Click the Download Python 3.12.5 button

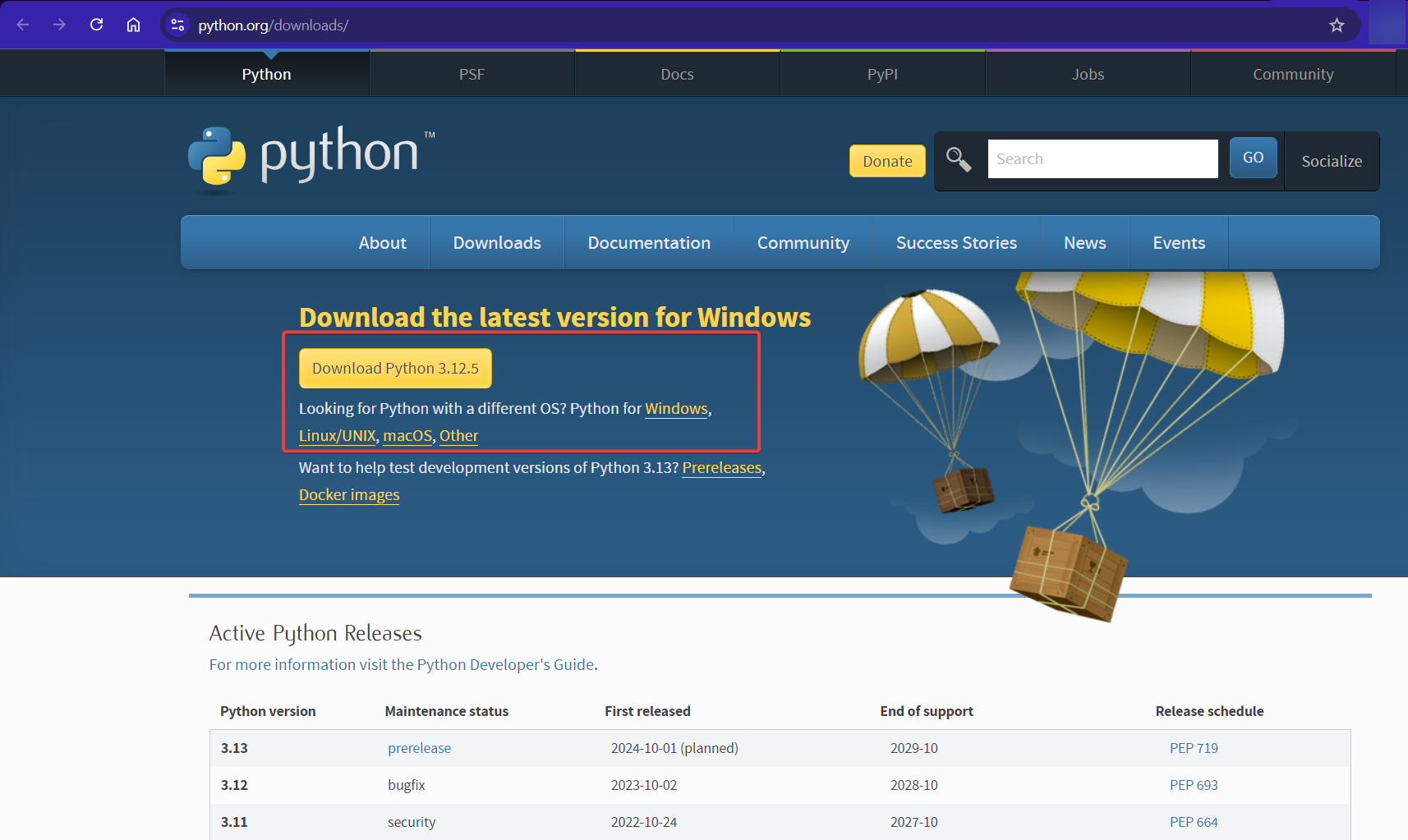click(x=395, y=368)
